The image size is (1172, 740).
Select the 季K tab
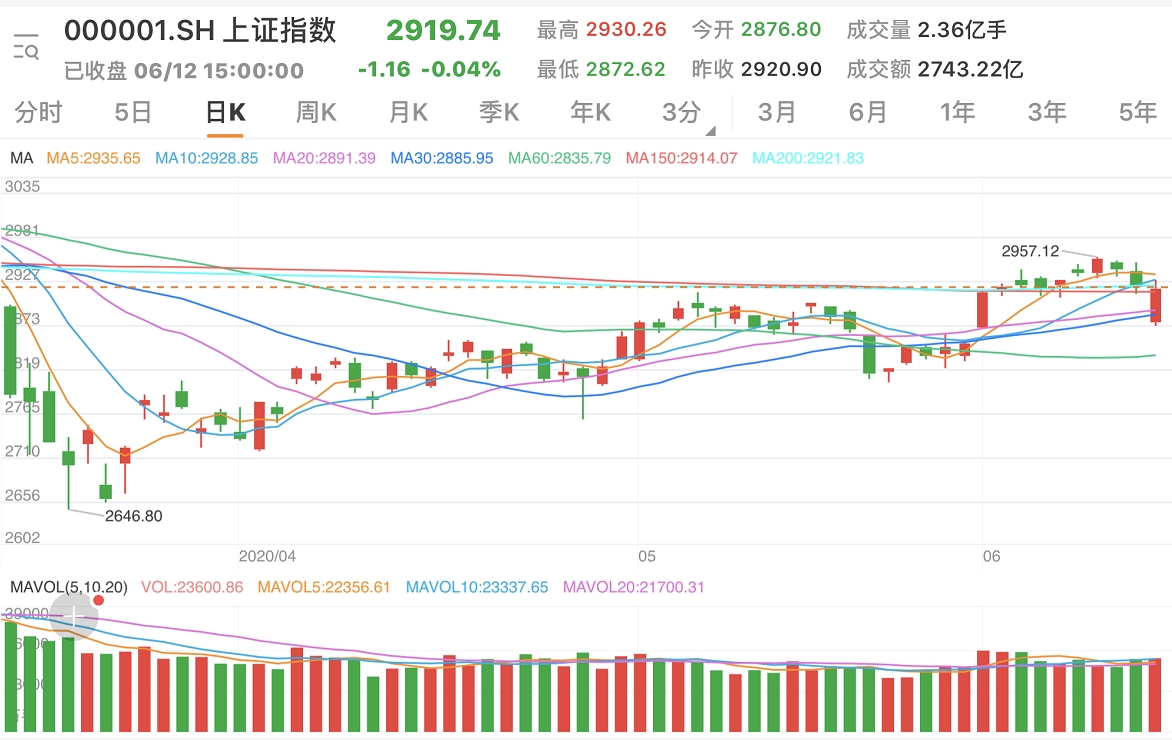coord(499,112)
